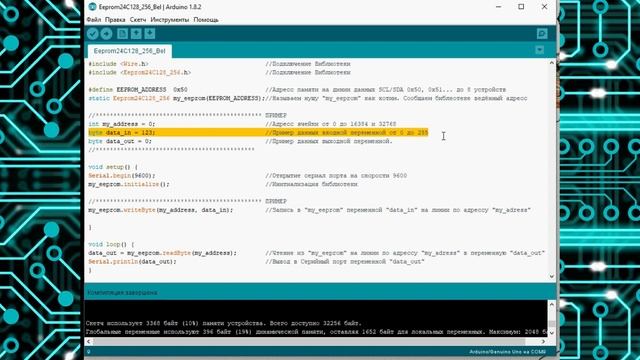Click the editor scrollbar up arrow
The height and width of the screenshot is (360, 640).
click(x=551, y=63)
